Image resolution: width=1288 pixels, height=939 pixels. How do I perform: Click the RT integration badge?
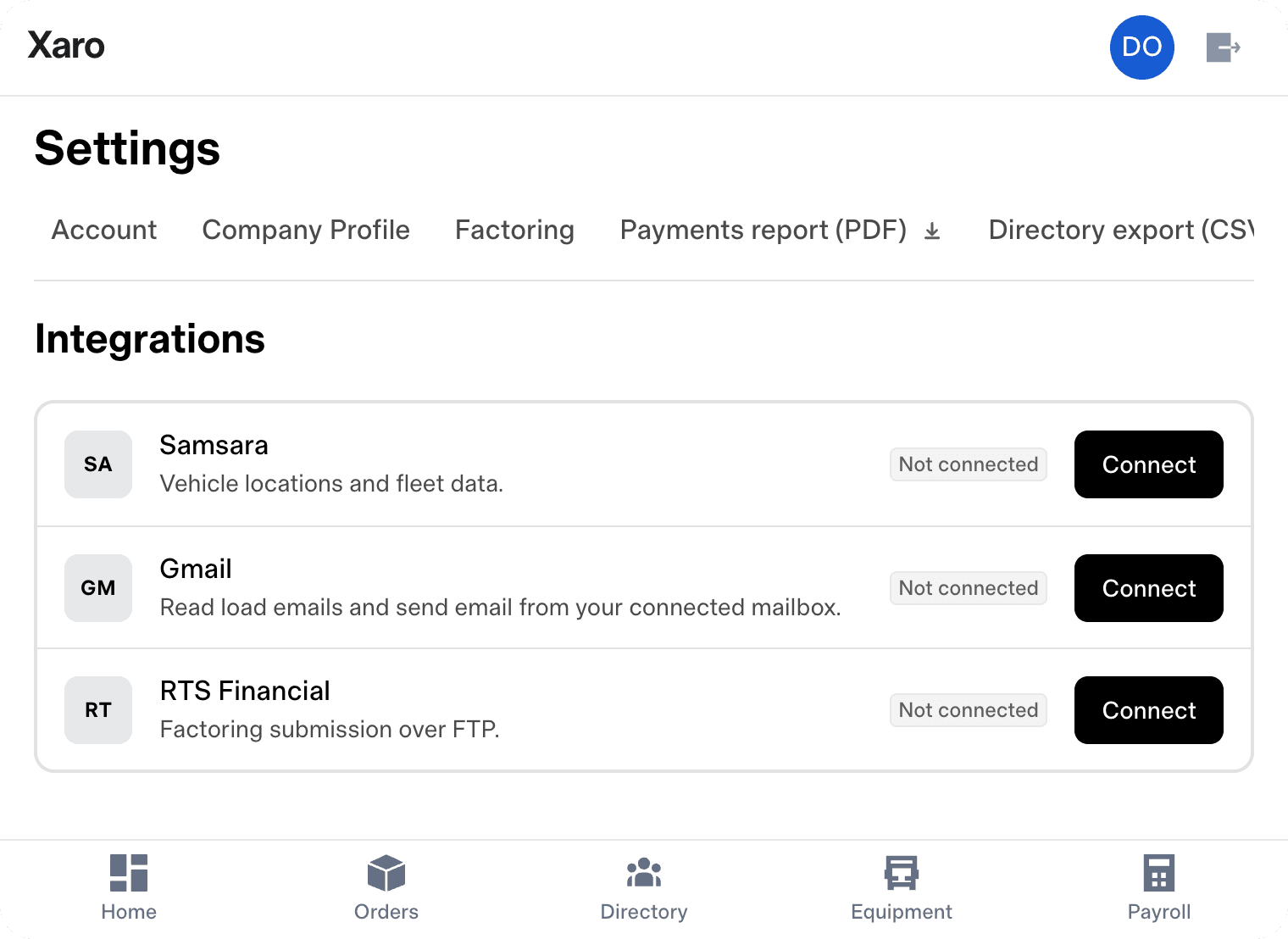pyautogui.click(x=98, y=710)
